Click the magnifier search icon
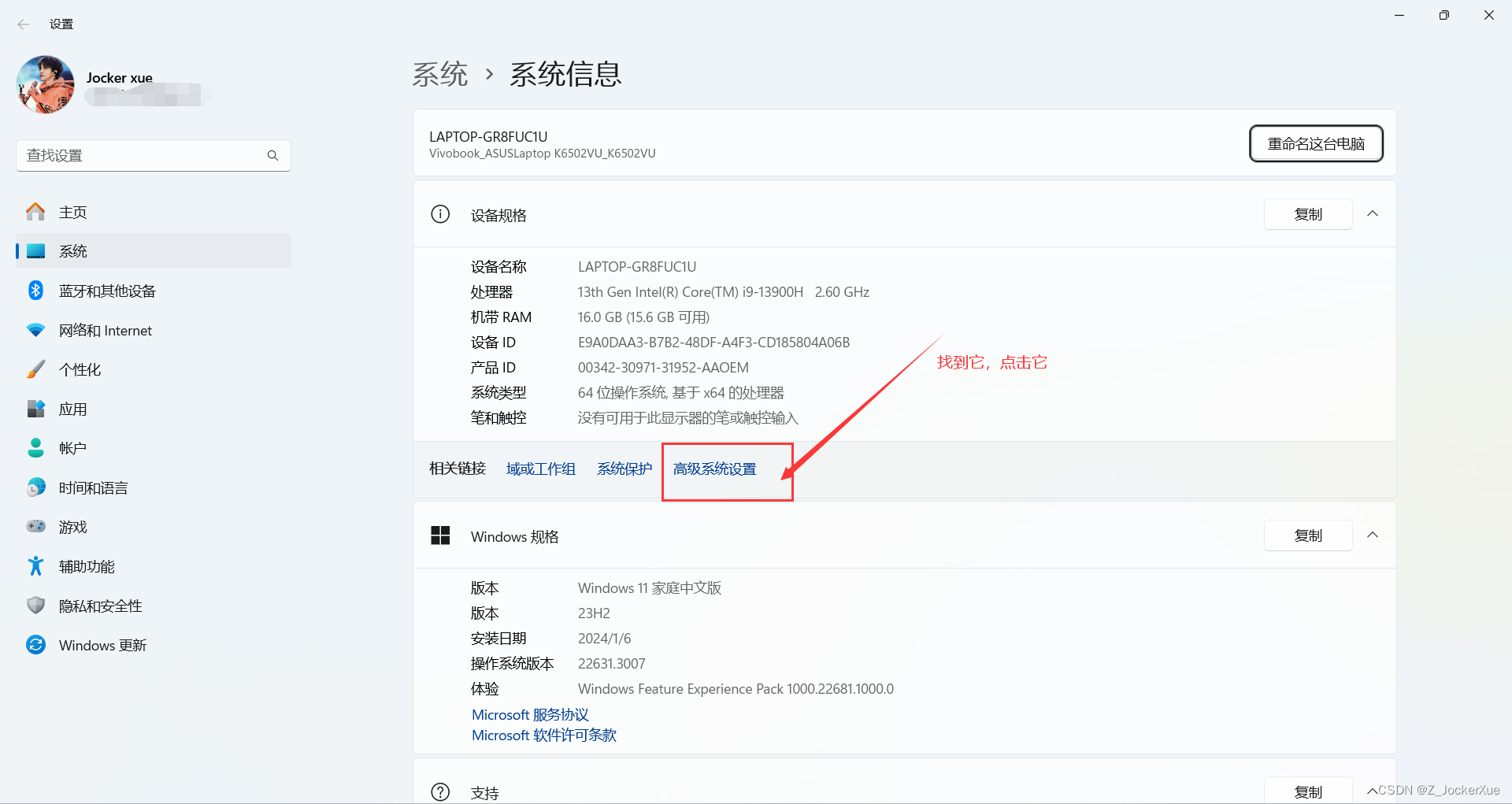 click(x=272, y=155)
